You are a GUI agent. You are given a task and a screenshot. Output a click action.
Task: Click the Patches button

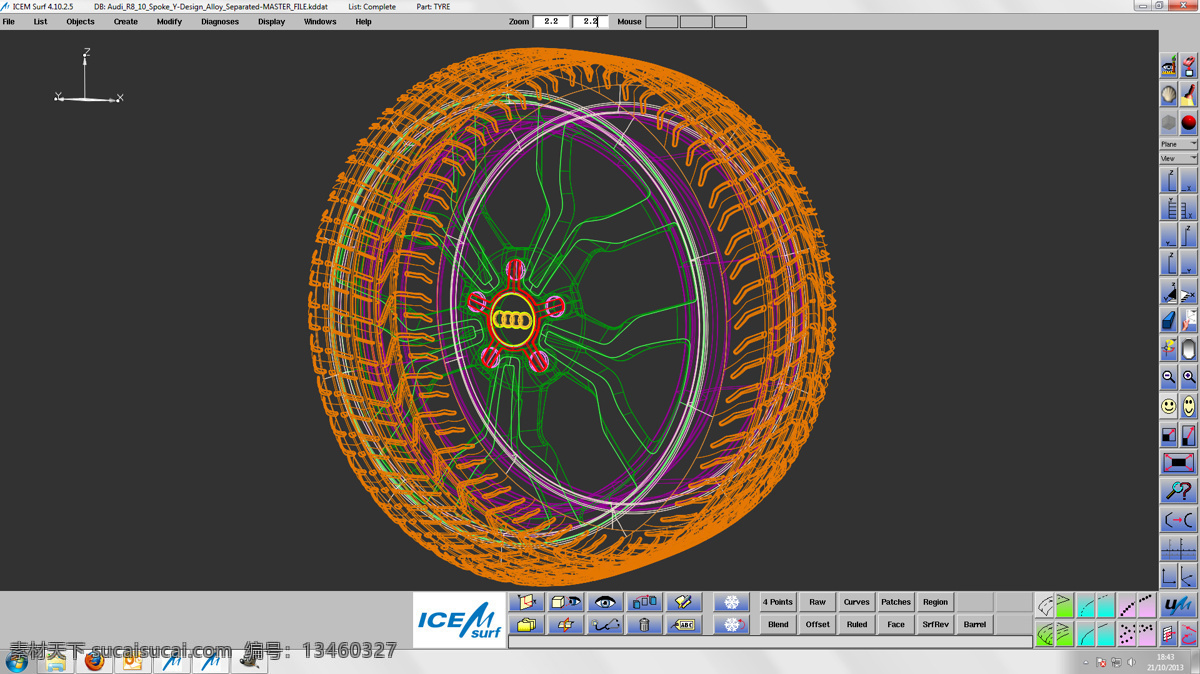coord(896,602)
